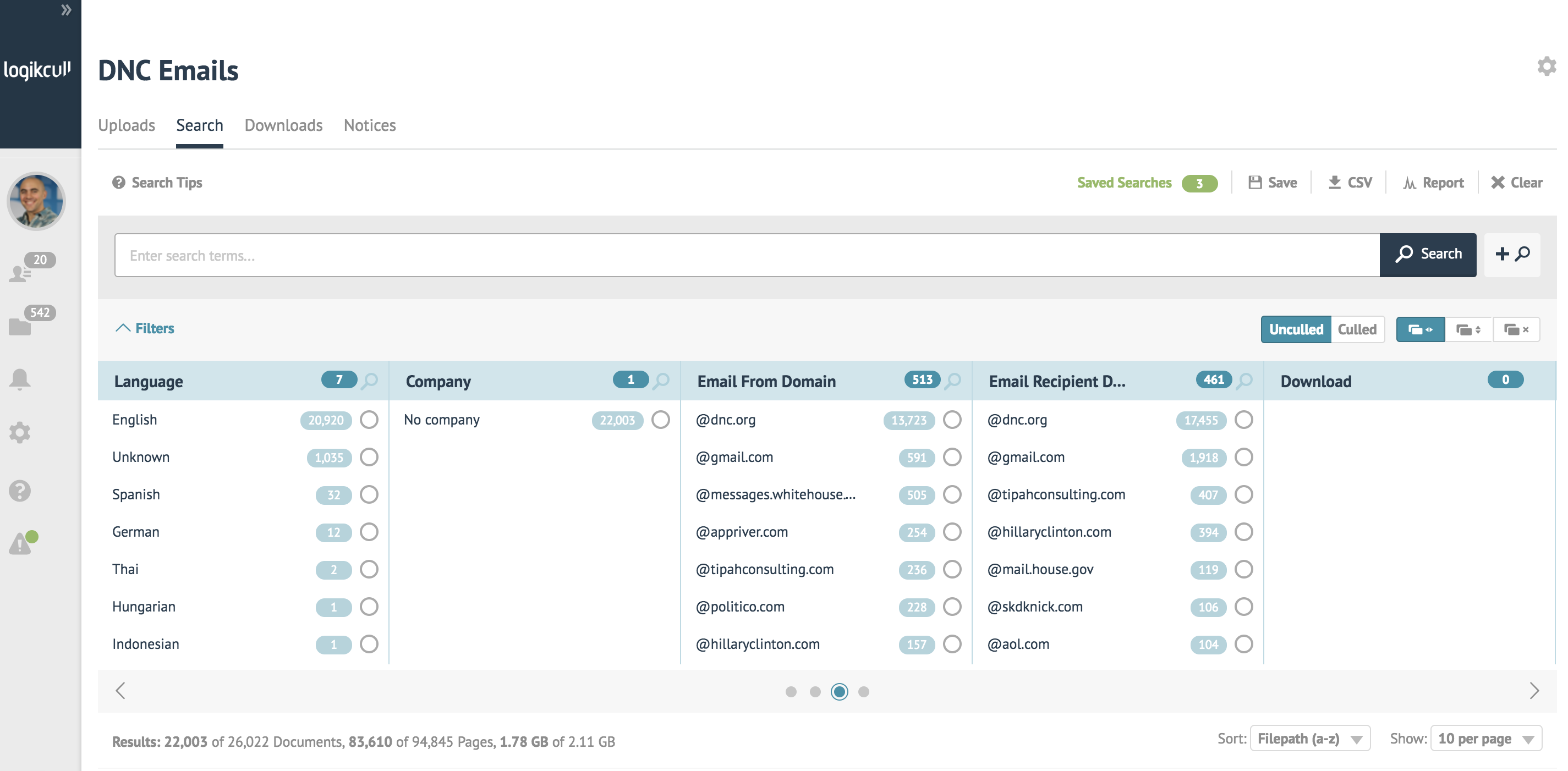
Task: Click the search terms input field
Action: pos(746,256)
